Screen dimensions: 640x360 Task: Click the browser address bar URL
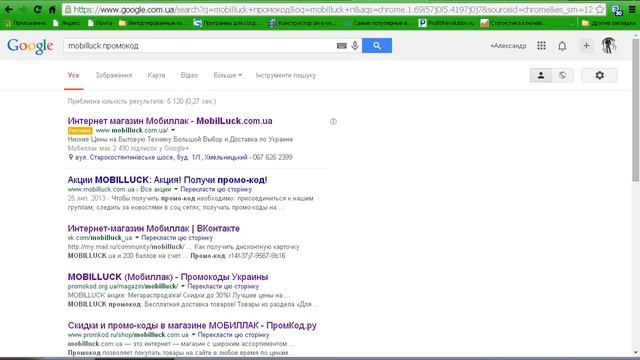[333, 9]
